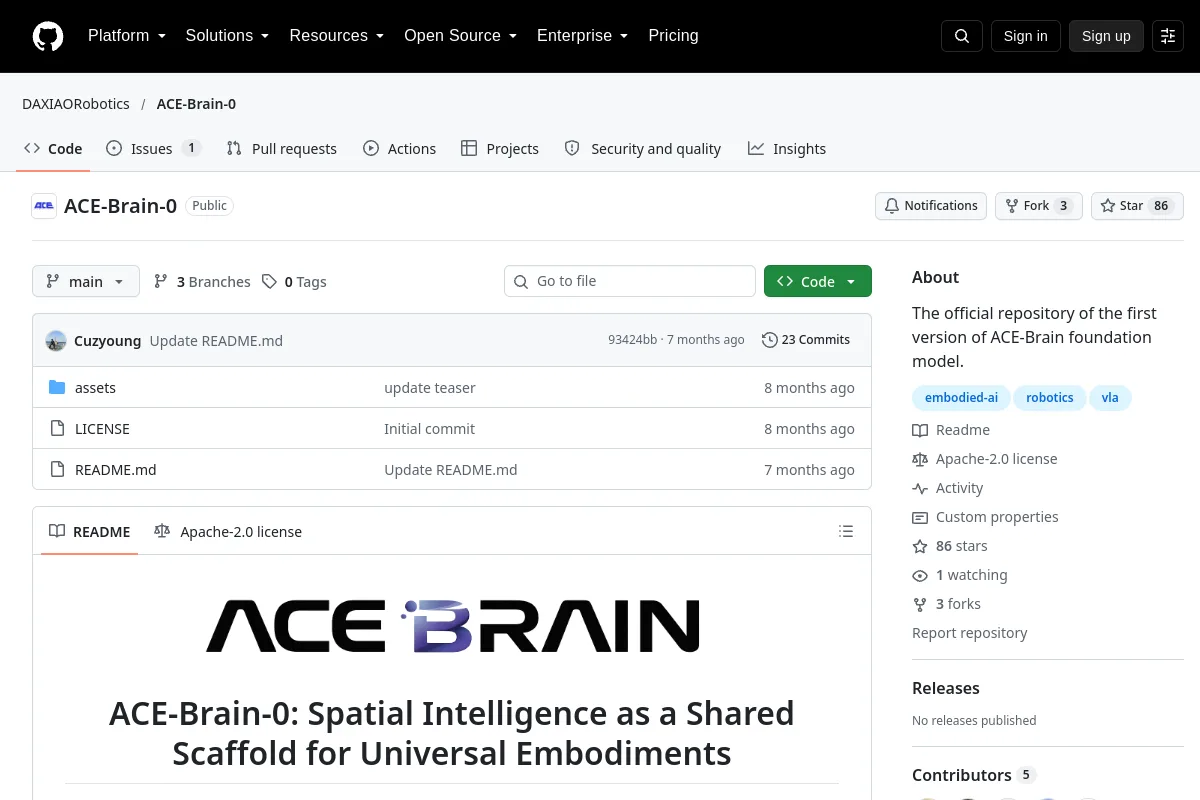Click the fork icon beside 3 forks
Image resolution: width=1200 pixels, height=800 pixels.
[x=920, y=604]
